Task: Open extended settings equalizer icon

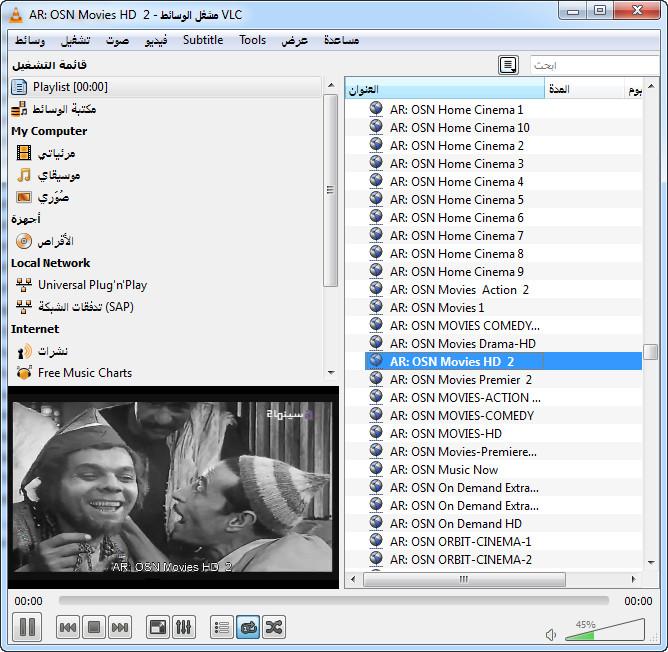Action: (184, 627)
